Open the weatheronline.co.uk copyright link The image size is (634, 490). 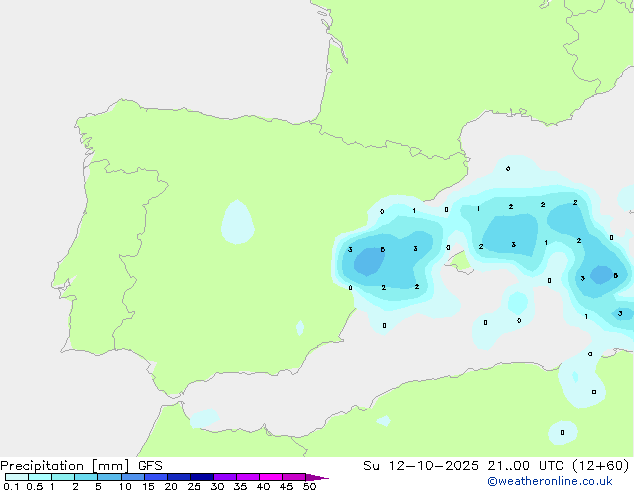pyautogui.click(x=550, y=481)
